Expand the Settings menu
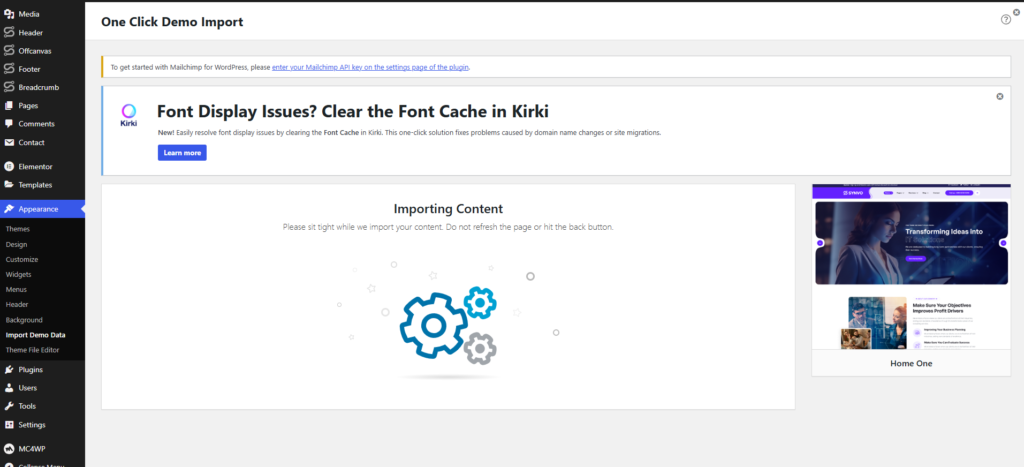Image resolution: width=1024 pixels, height=467 pixels. click(x=32, y=425)
